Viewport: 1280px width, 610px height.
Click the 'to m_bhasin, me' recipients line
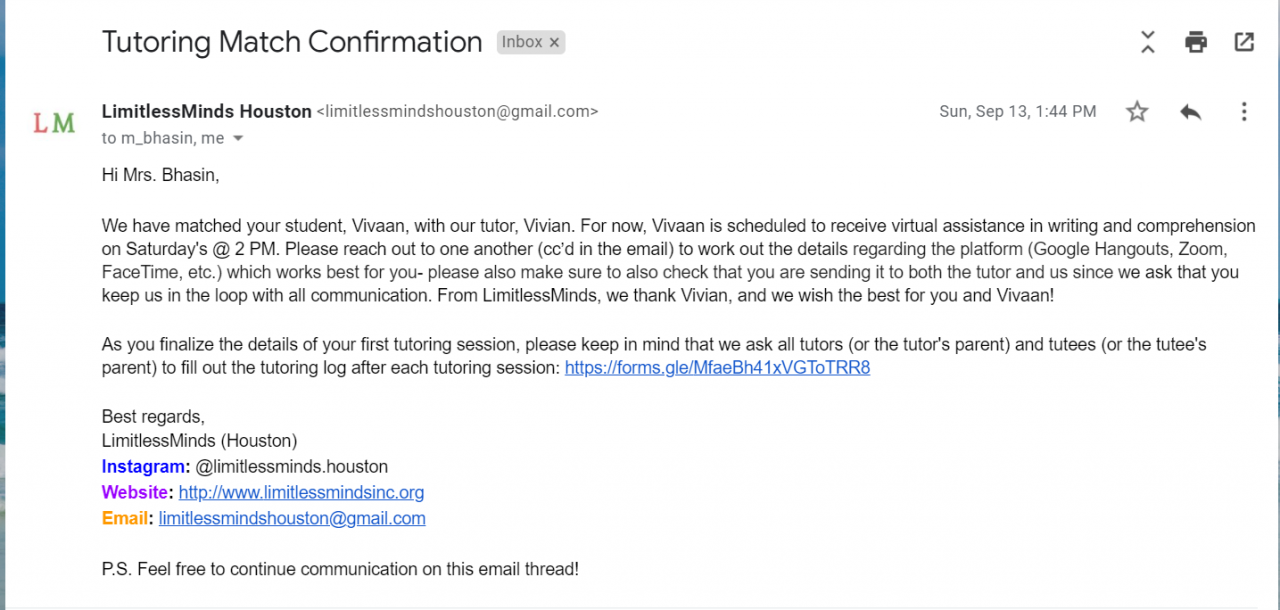coord(164,138)
